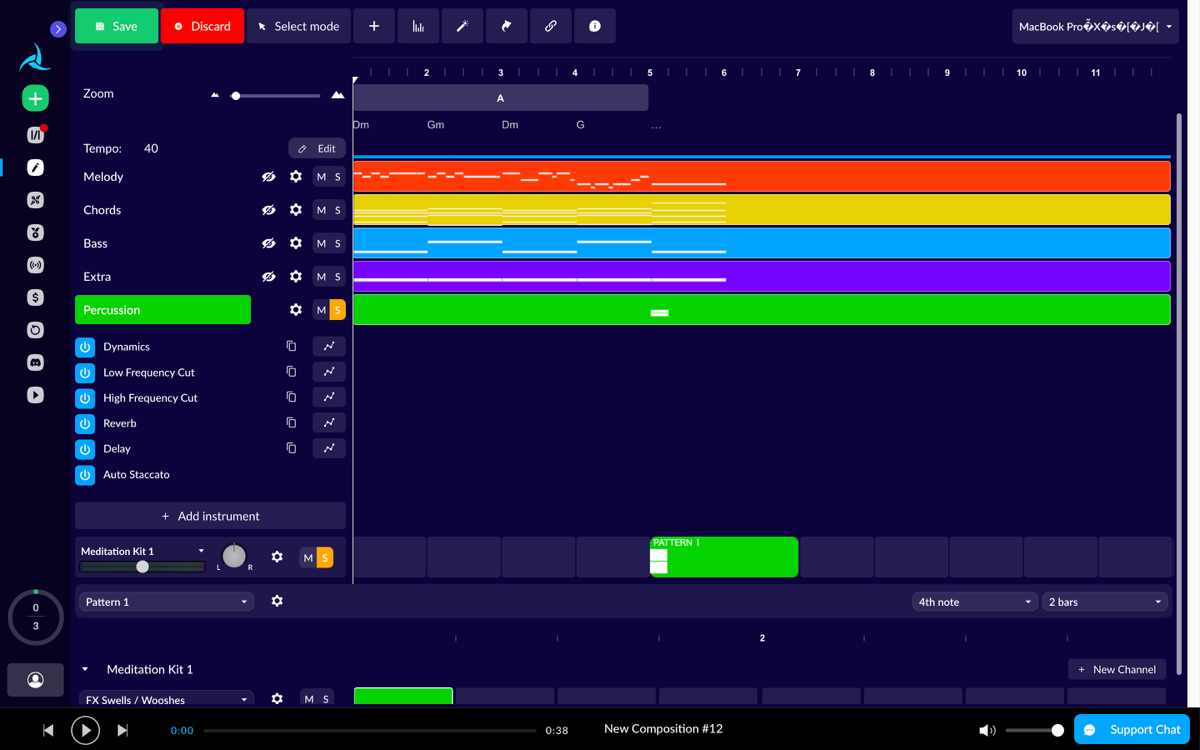
Task: Open the info icon in toolbar
Action: 595,26
